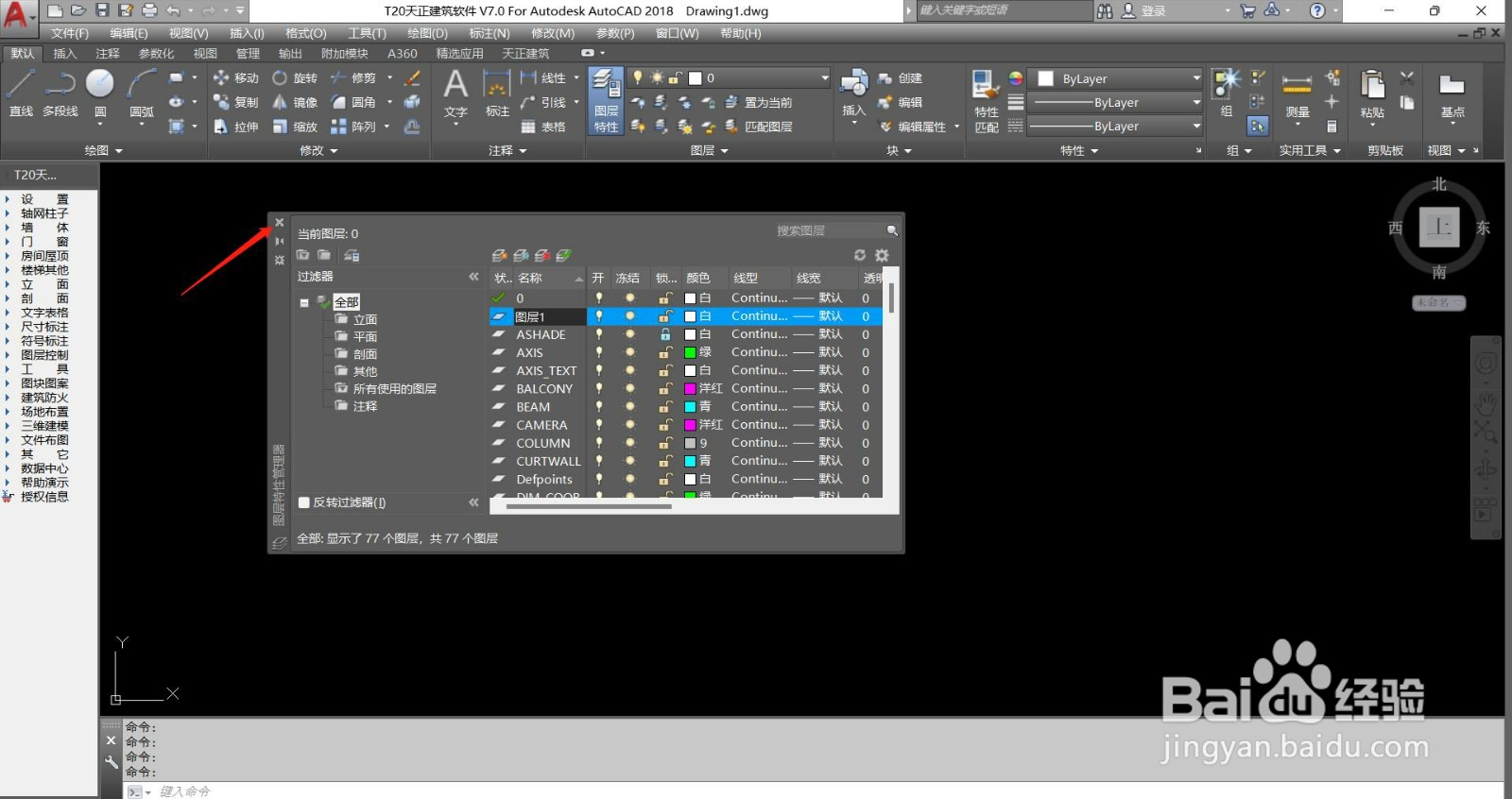
Task: Toggle lock icon for CURTWALL layer
Action: (665, 461)
